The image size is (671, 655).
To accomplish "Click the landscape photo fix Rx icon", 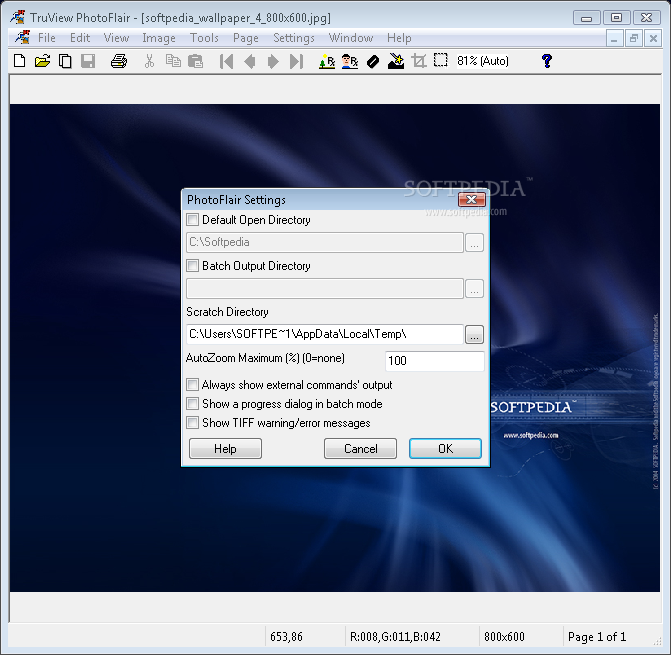I will click(x=327, y=61).
